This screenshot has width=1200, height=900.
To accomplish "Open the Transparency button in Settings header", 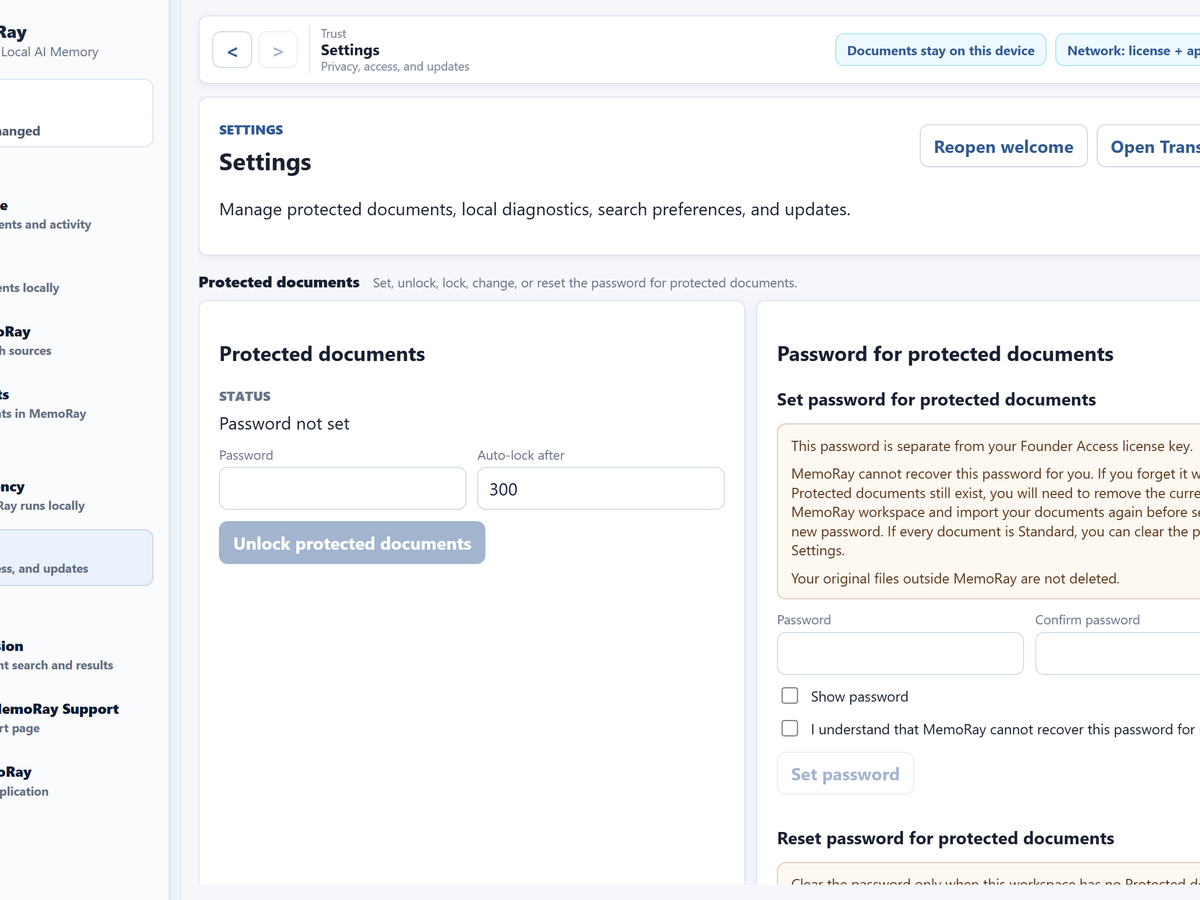I will [x=1150, y=146].
